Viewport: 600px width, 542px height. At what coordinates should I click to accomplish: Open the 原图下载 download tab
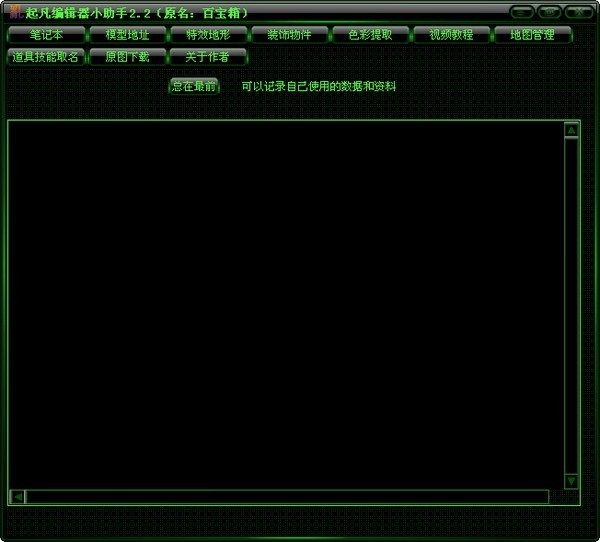pos(127,57)
